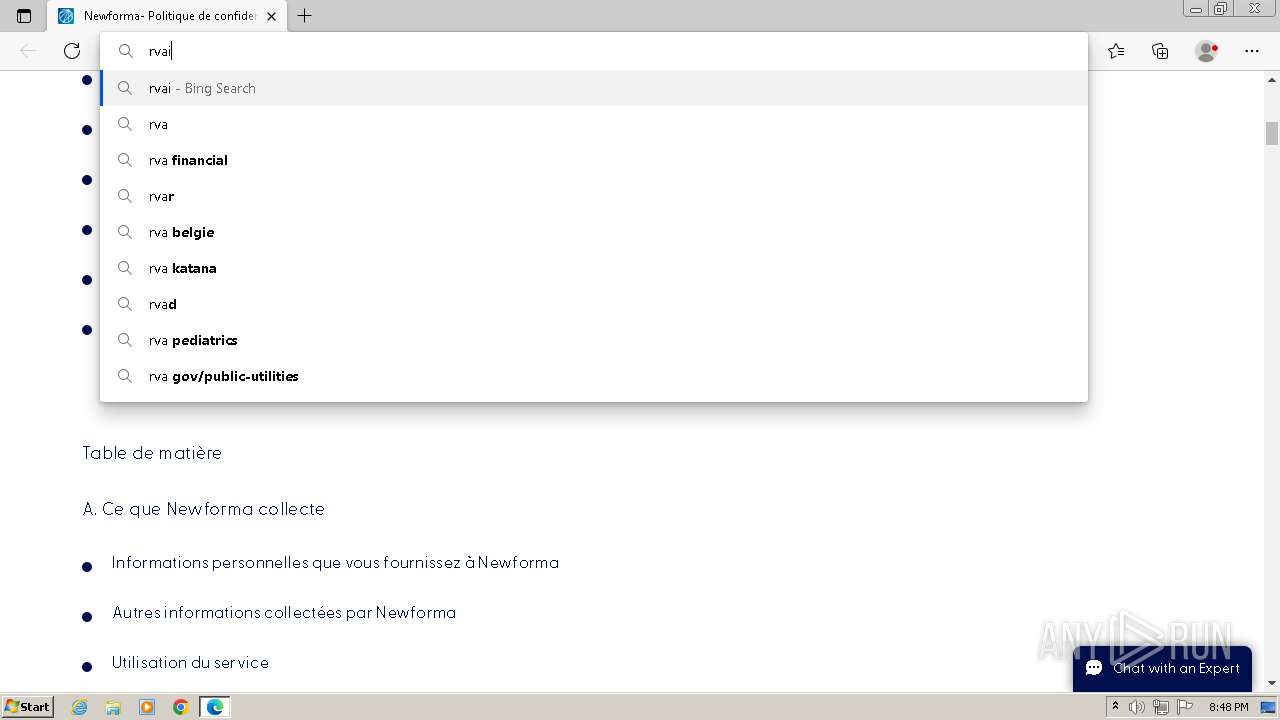Open 'Chat with an Expert' button
Image resolution: width=1280 pixels, height=720 pixels.
[x=1162, y=668]
